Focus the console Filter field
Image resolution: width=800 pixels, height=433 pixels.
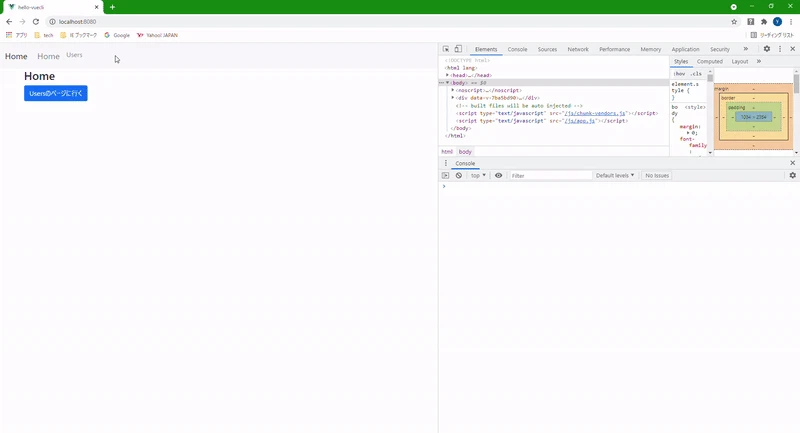pyautogui.click(x=551, y=175)
